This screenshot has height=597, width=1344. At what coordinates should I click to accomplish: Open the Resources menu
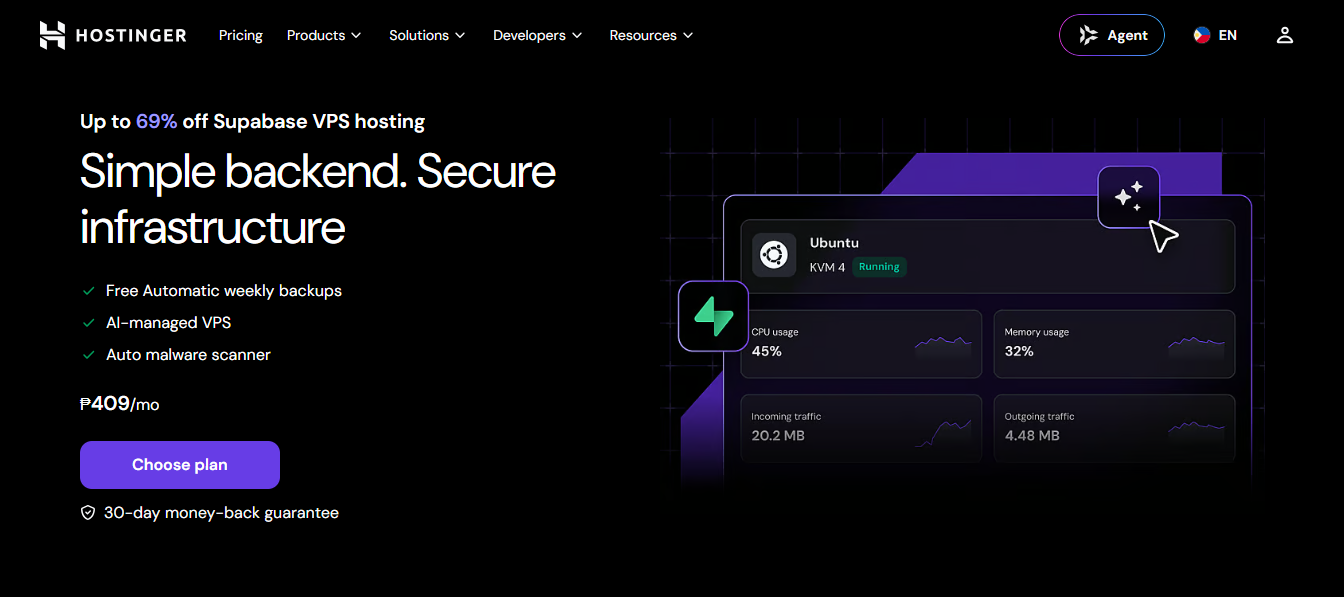coord(651,35)
